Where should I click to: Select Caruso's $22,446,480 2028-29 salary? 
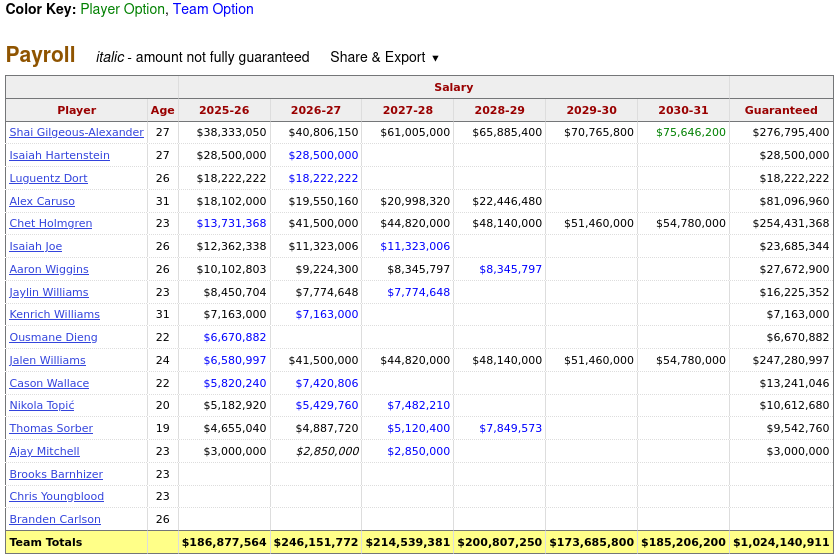click(507, 201)
